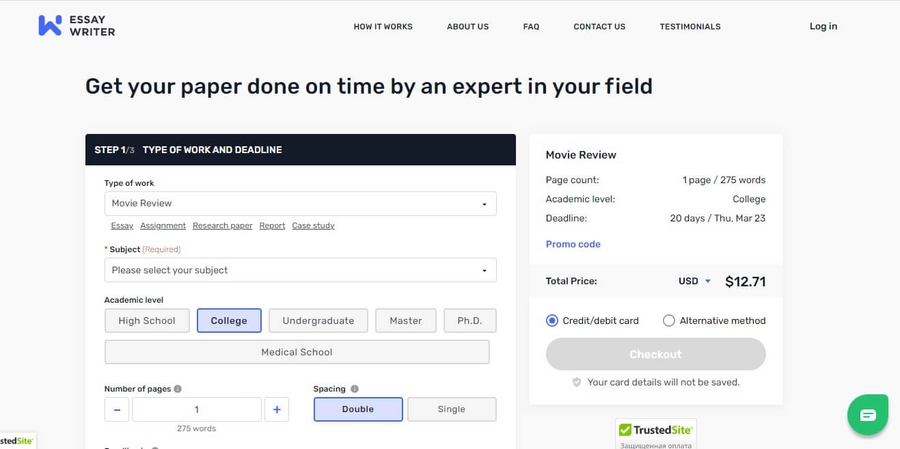The height and width of the screenshot is (449, 900).
Task: Open the FAQ menu item
Action: tap(531, 26)
